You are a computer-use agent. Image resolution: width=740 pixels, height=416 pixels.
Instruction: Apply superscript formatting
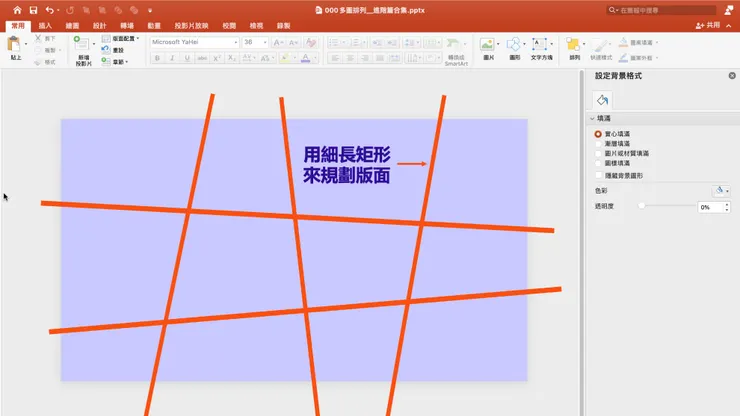217,58
